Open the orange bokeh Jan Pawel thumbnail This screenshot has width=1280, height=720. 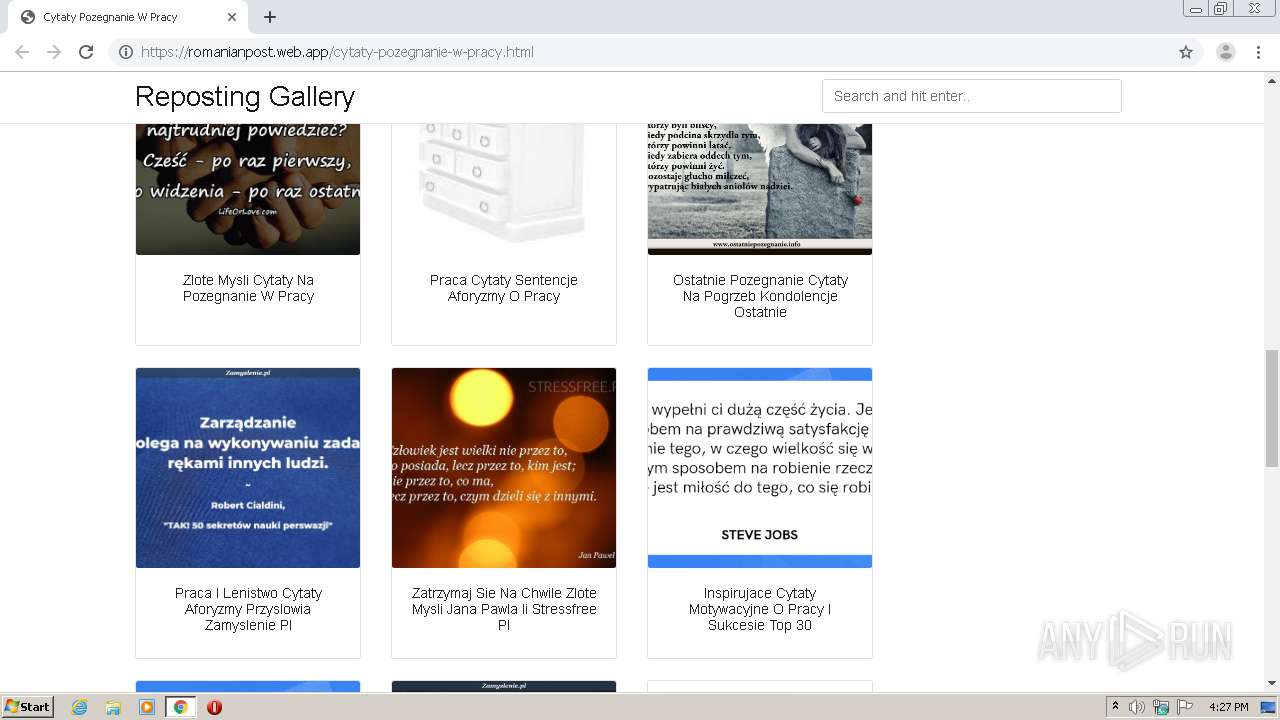click(x=504, y=468)
